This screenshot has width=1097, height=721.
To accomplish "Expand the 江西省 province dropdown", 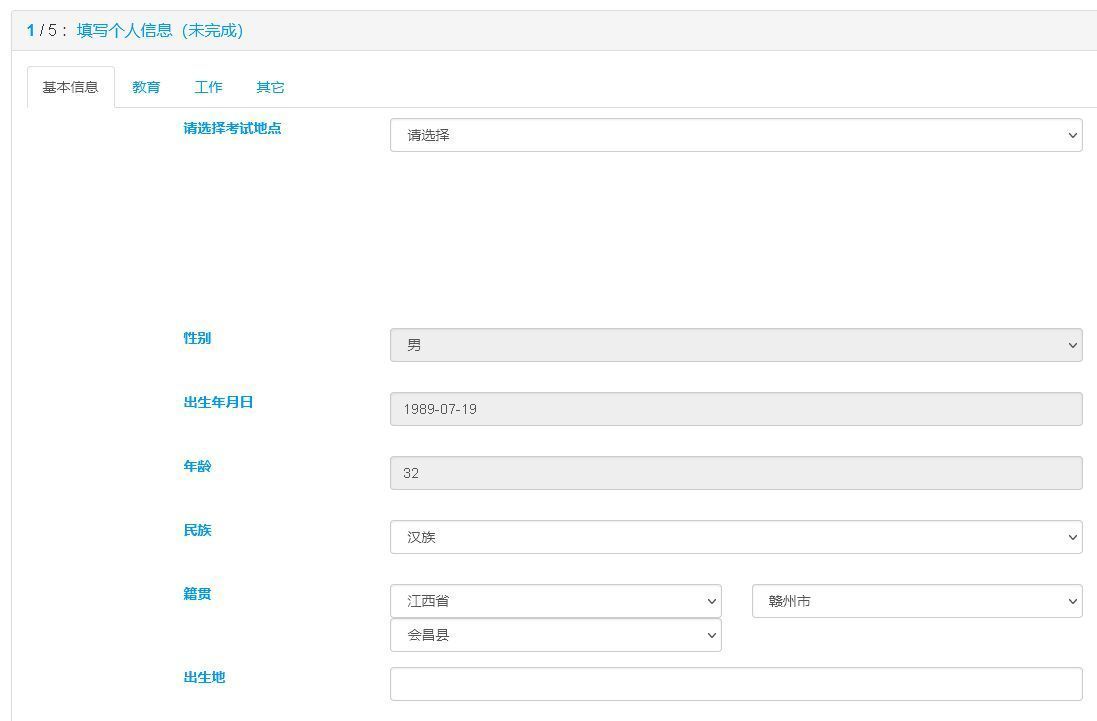I will click(x=555, y=601).
